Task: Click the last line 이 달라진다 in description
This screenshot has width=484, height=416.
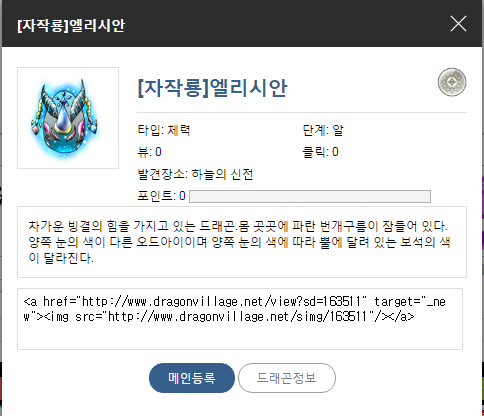Action: (61, 258)
